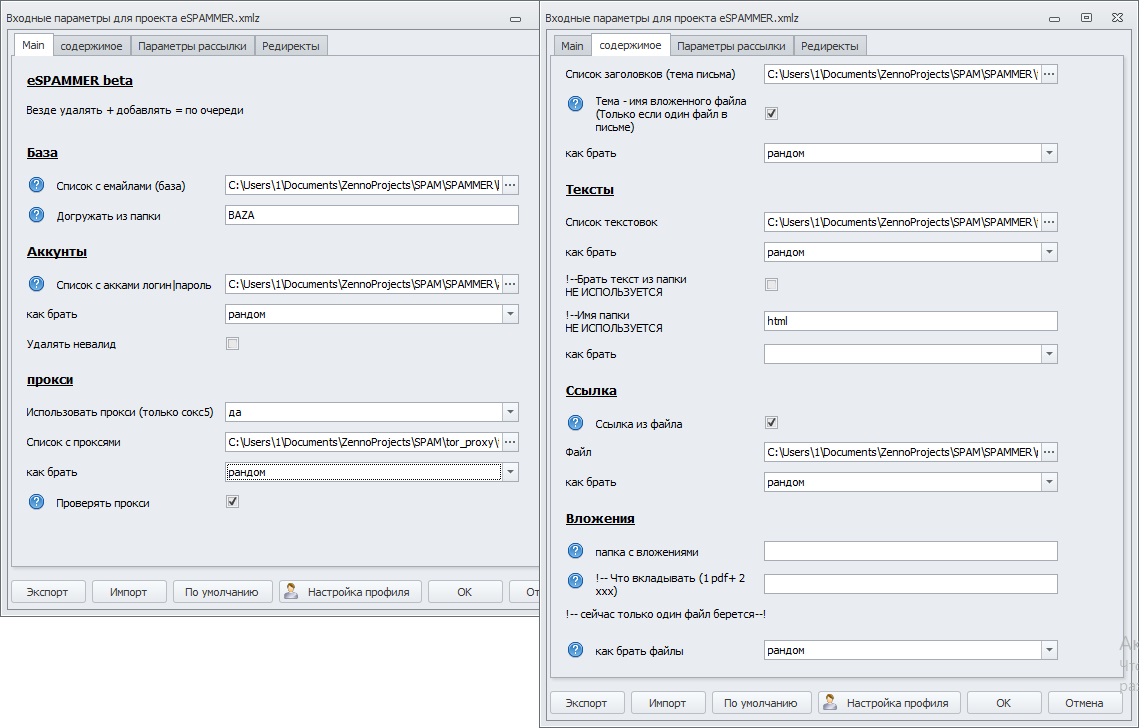Toggle Удалять невалид checkbox
This screenshot has width=1147, height=728.
click(x=233, y=343)
